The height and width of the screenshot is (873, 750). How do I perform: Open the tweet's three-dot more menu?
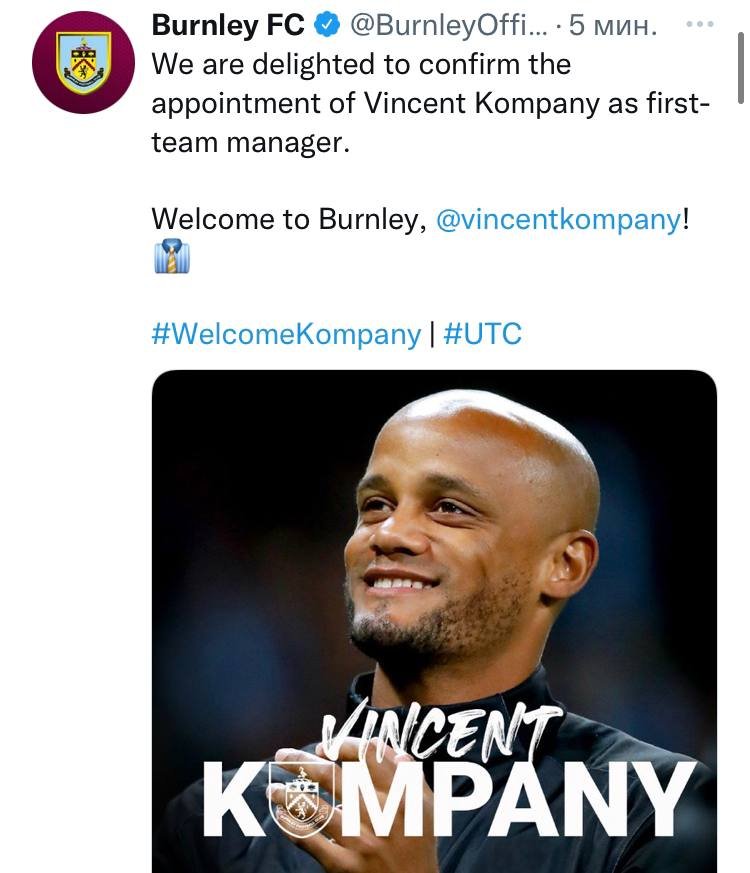point(700,24)
